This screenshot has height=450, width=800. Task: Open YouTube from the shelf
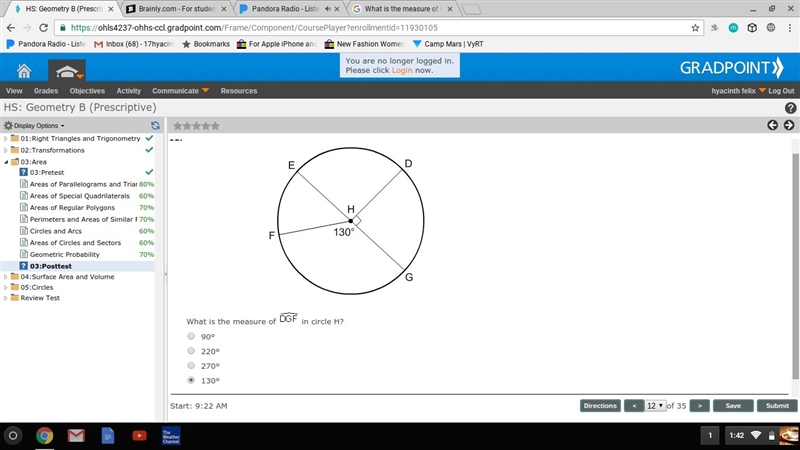[139, 436]
